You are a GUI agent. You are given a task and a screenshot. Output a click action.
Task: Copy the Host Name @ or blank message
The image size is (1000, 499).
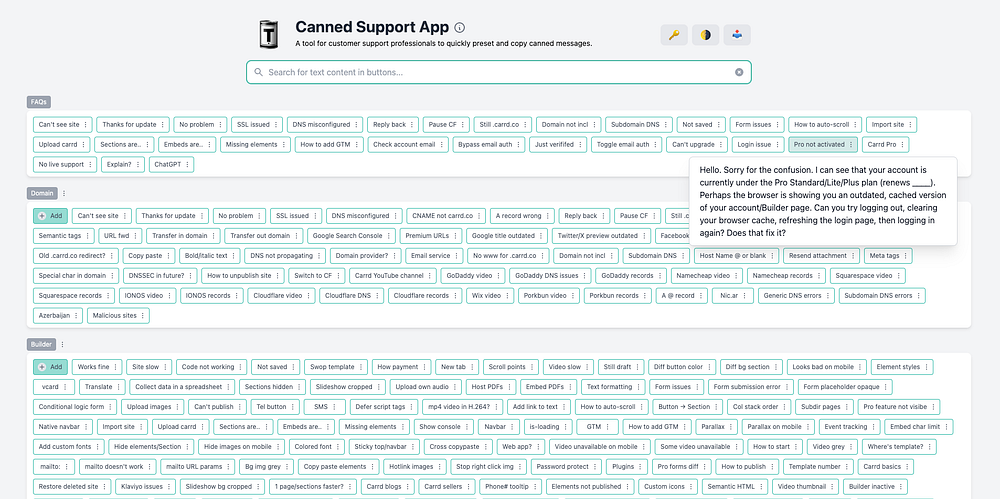point(733,256)
